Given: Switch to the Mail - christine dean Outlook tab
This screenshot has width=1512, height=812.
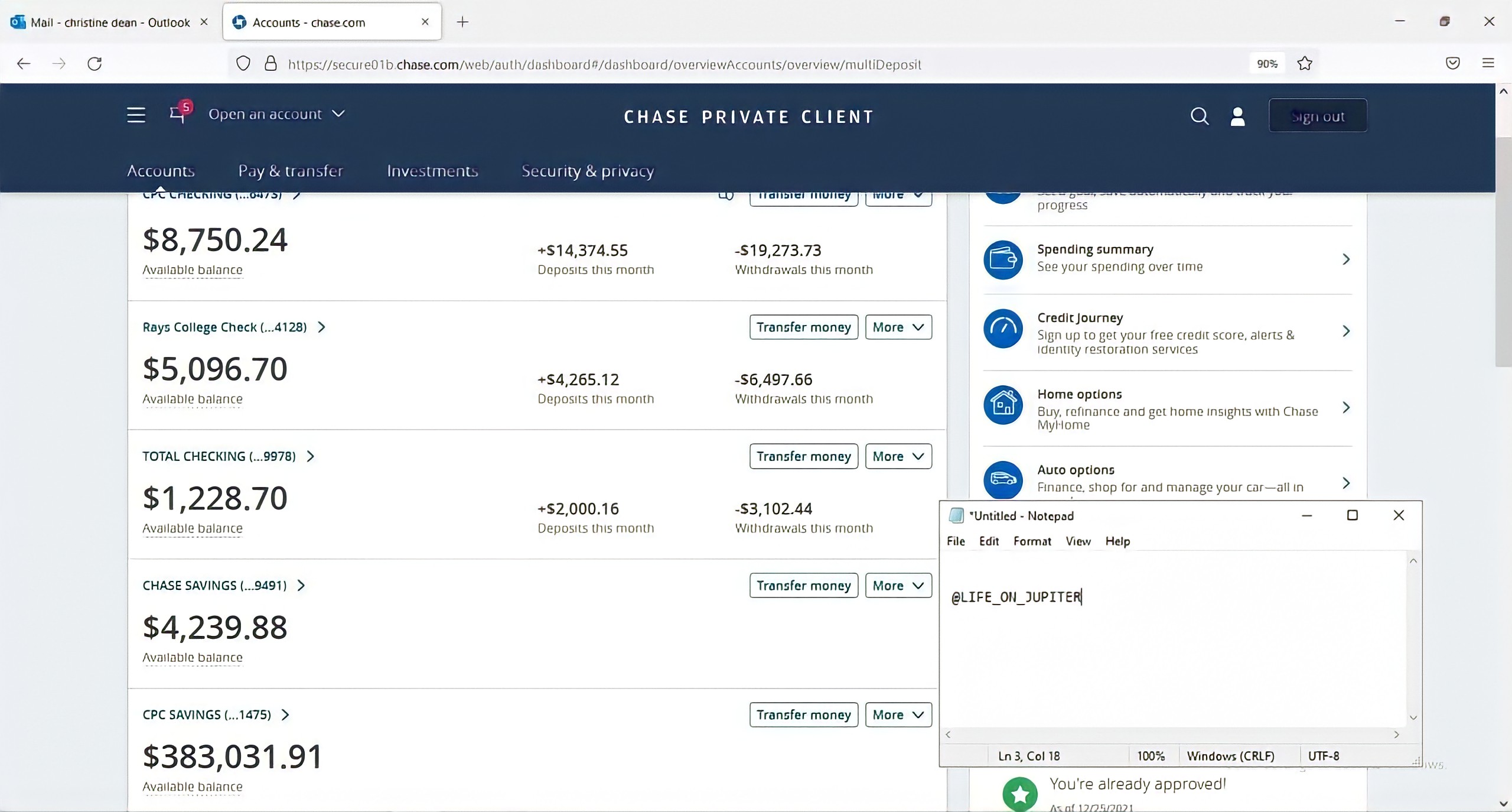Looking at the screenshot, I should tap(110, 22).
